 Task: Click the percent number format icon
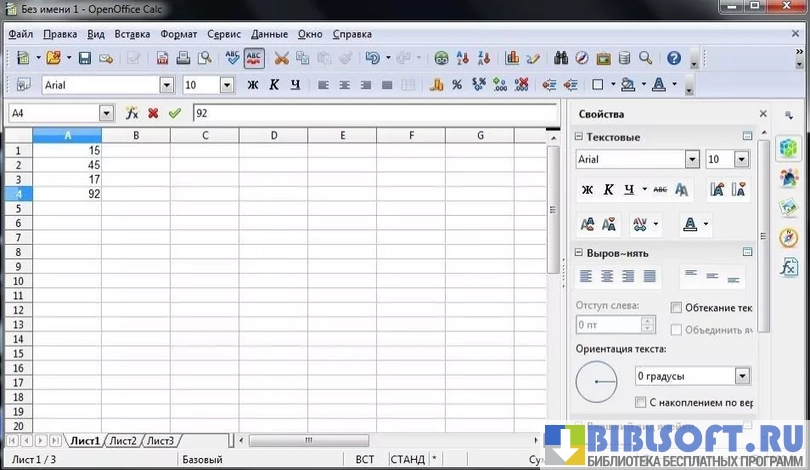point(457,85)
